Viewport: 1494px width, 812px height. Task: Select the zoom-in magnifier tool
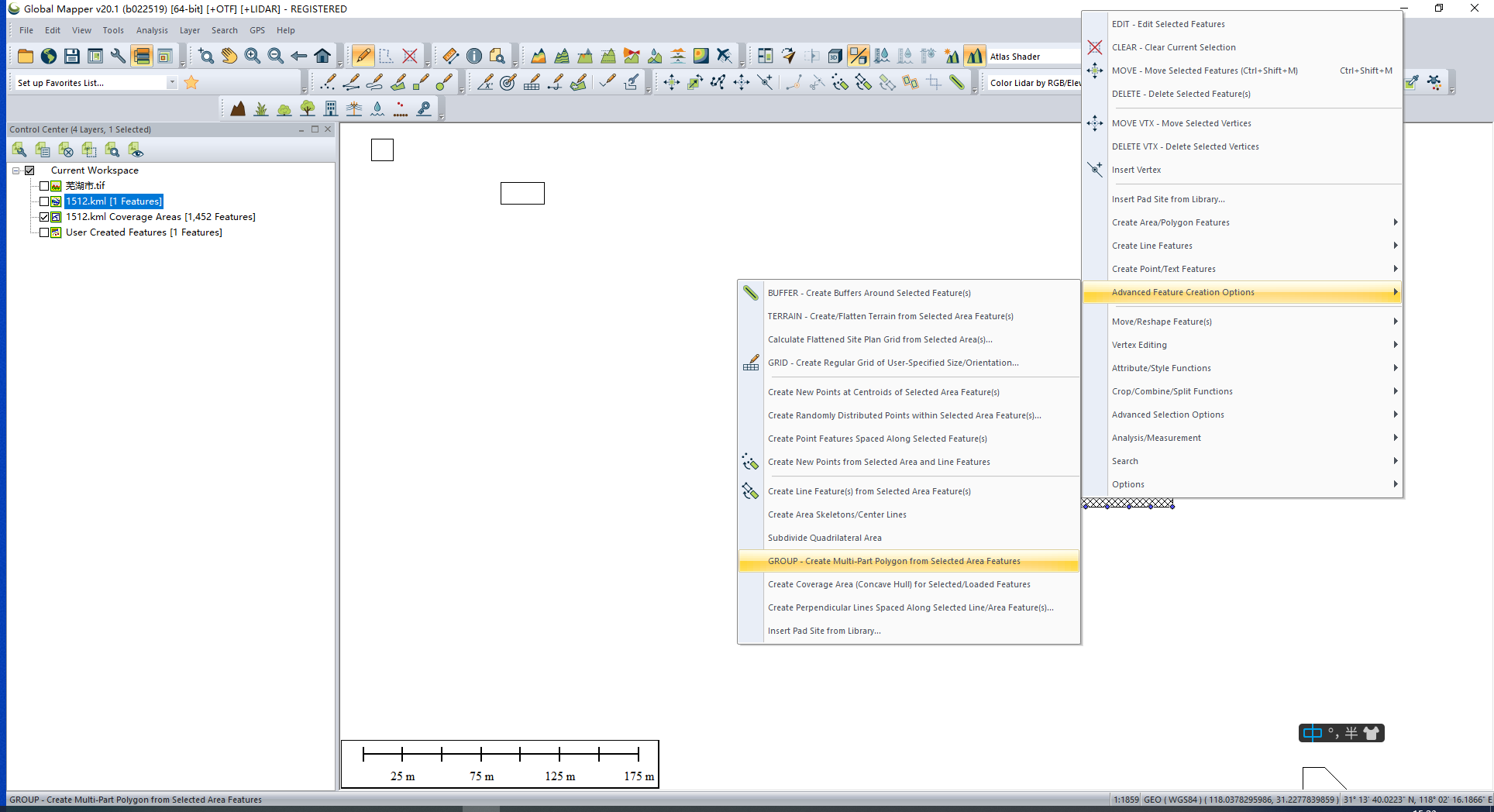point(253,56)
